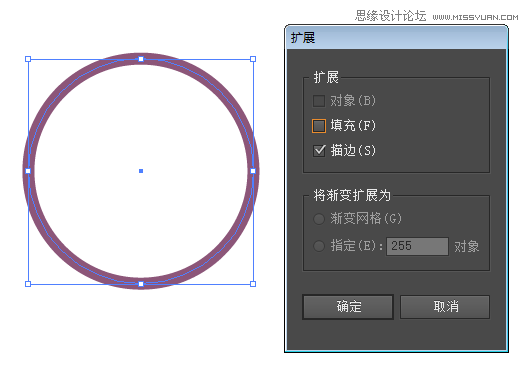Click the top-left selection handle of the circle
The image size is (529, 379).
[x=28, y=59]
